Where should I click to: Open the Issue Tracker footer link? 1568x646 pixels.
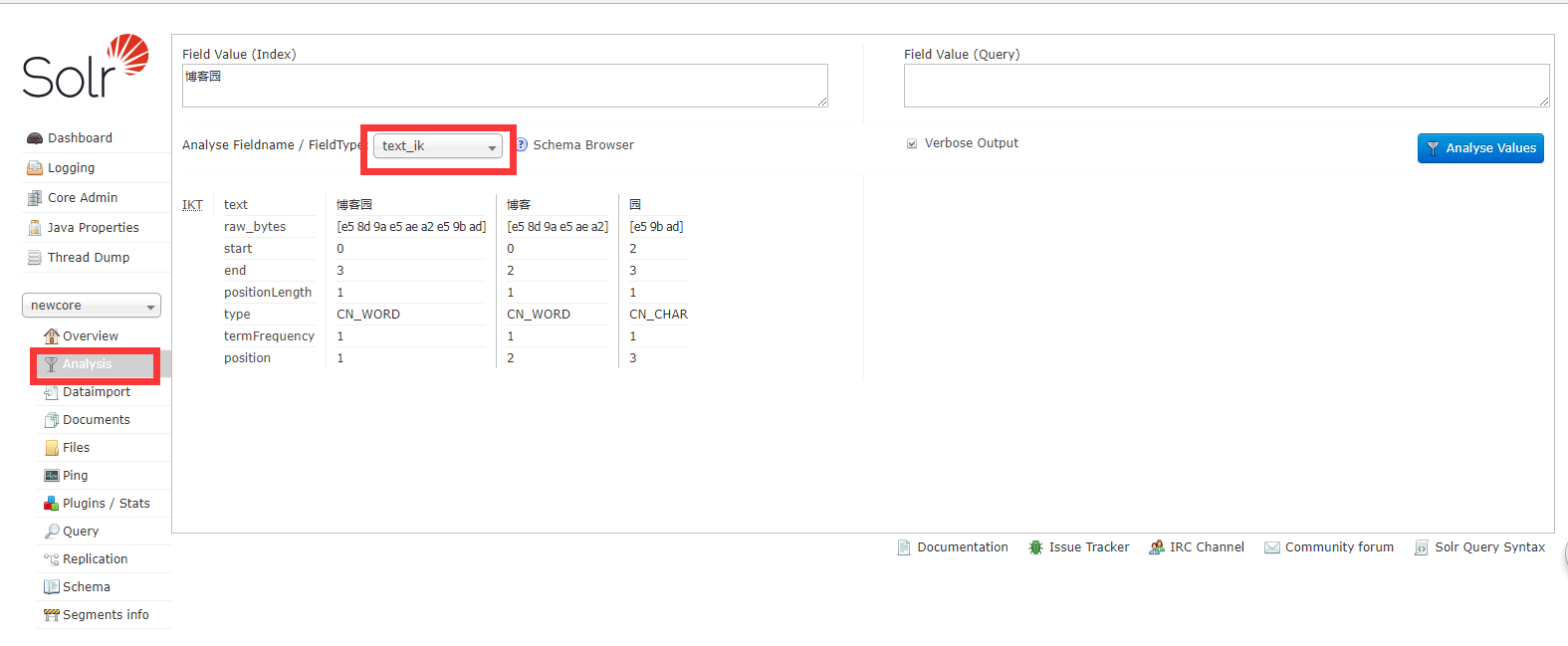1089,547
